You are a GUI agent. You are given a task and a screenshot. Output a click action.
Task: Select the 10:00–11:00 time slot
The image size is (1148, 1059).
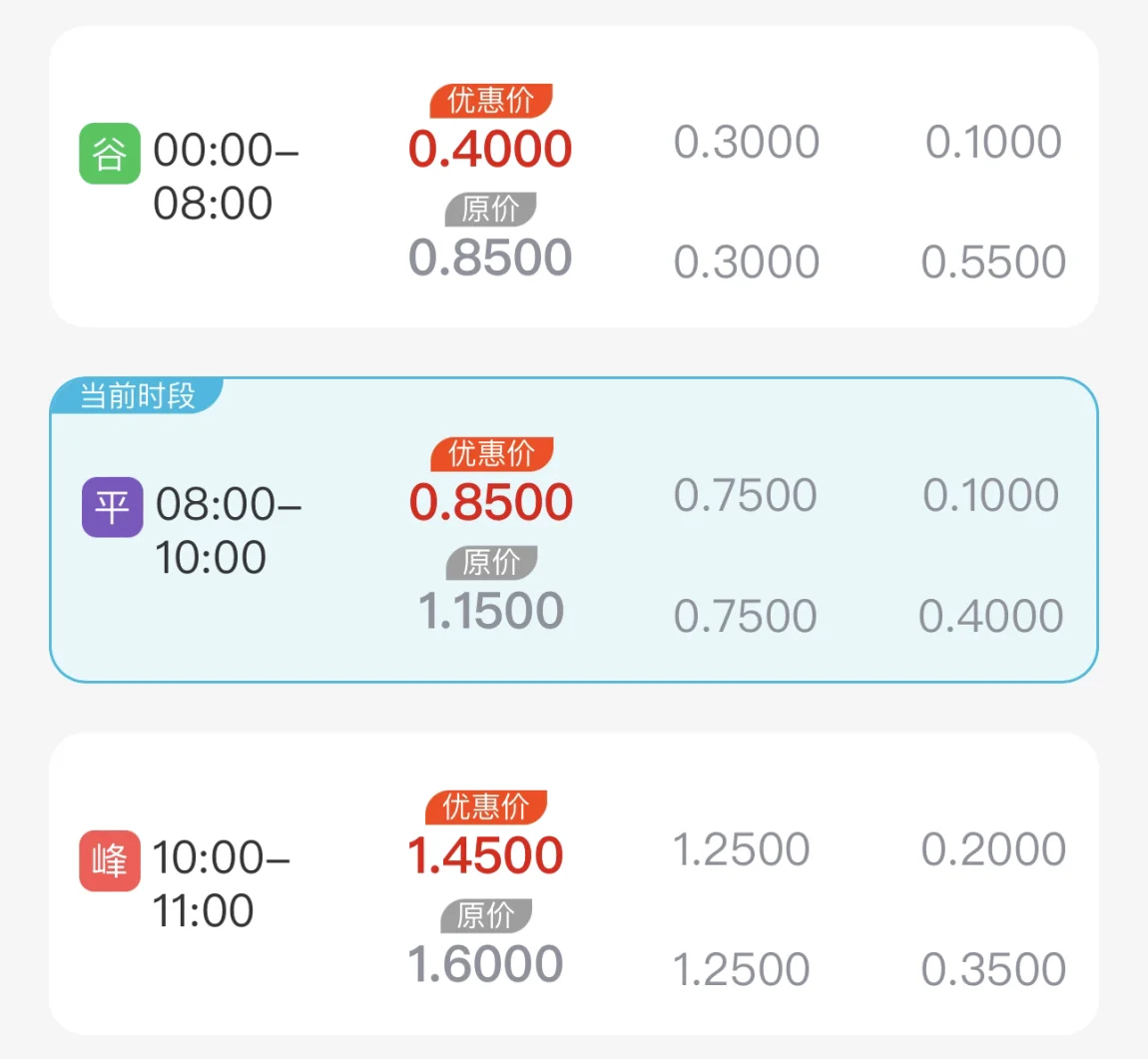tap(221, 883)
